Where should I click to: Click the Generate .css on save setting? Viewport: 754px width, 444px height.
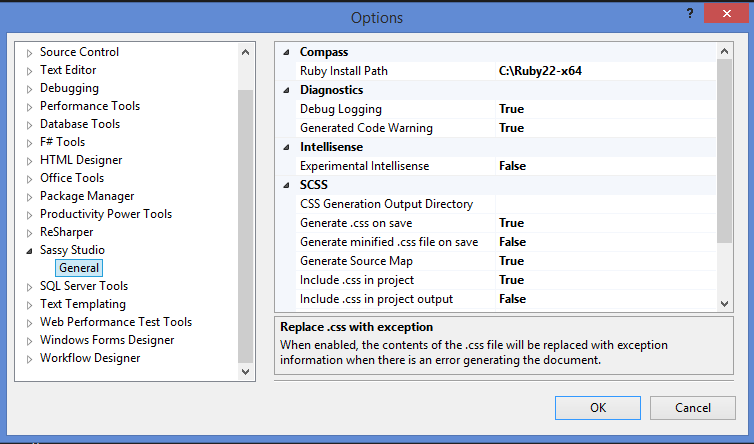click(x=356, y=223)
